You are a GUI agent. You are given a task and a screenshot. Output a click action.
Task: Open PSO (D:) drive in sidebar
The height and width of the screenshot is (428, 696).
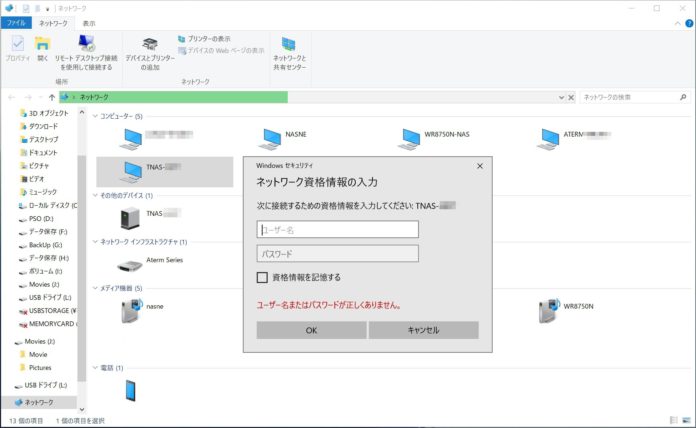tap(36, 219)
